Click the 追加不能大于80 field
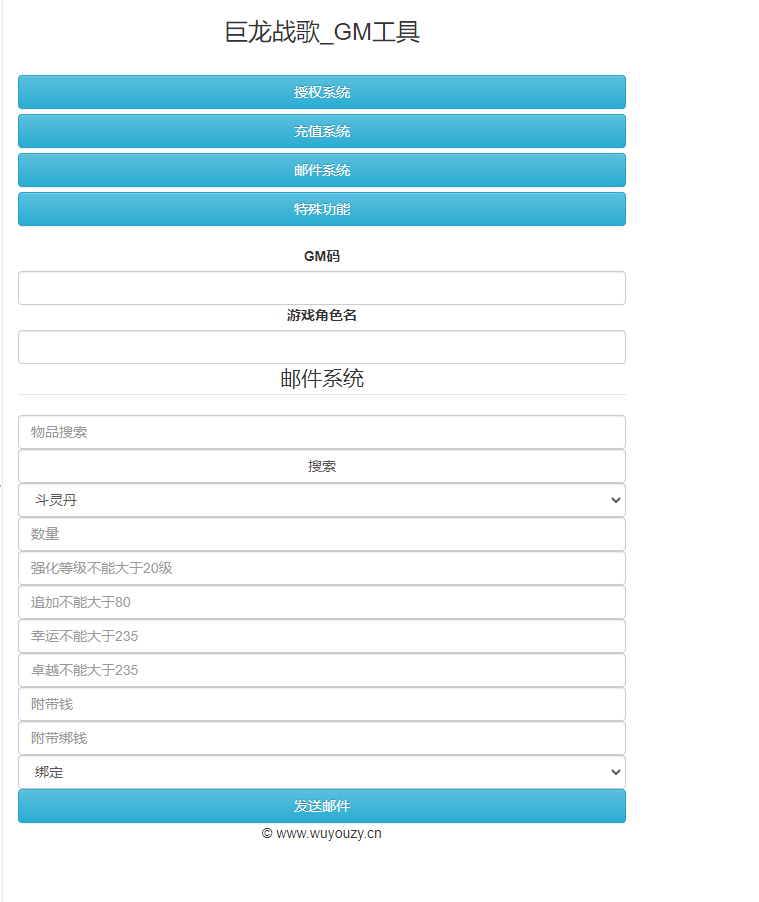This screenshot has height=902, width=759. [322, 602]
